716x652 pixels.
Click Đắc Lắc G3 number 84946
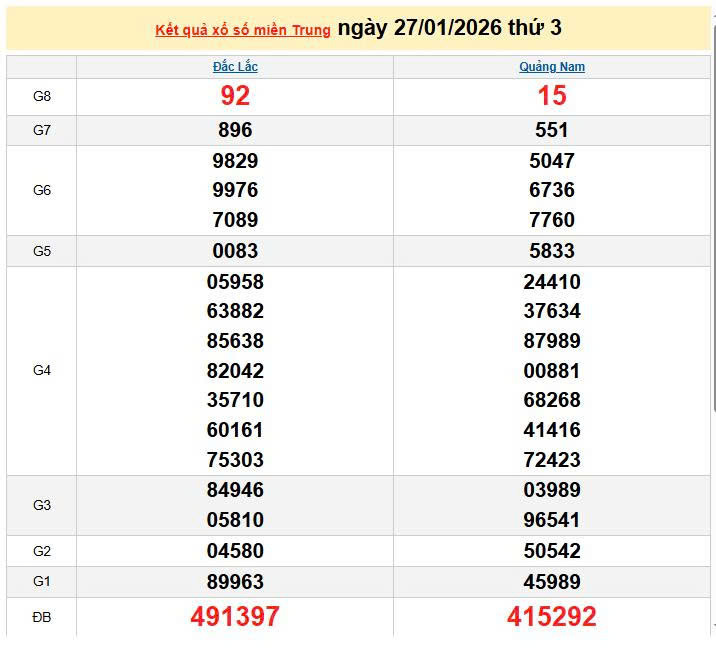235,490
